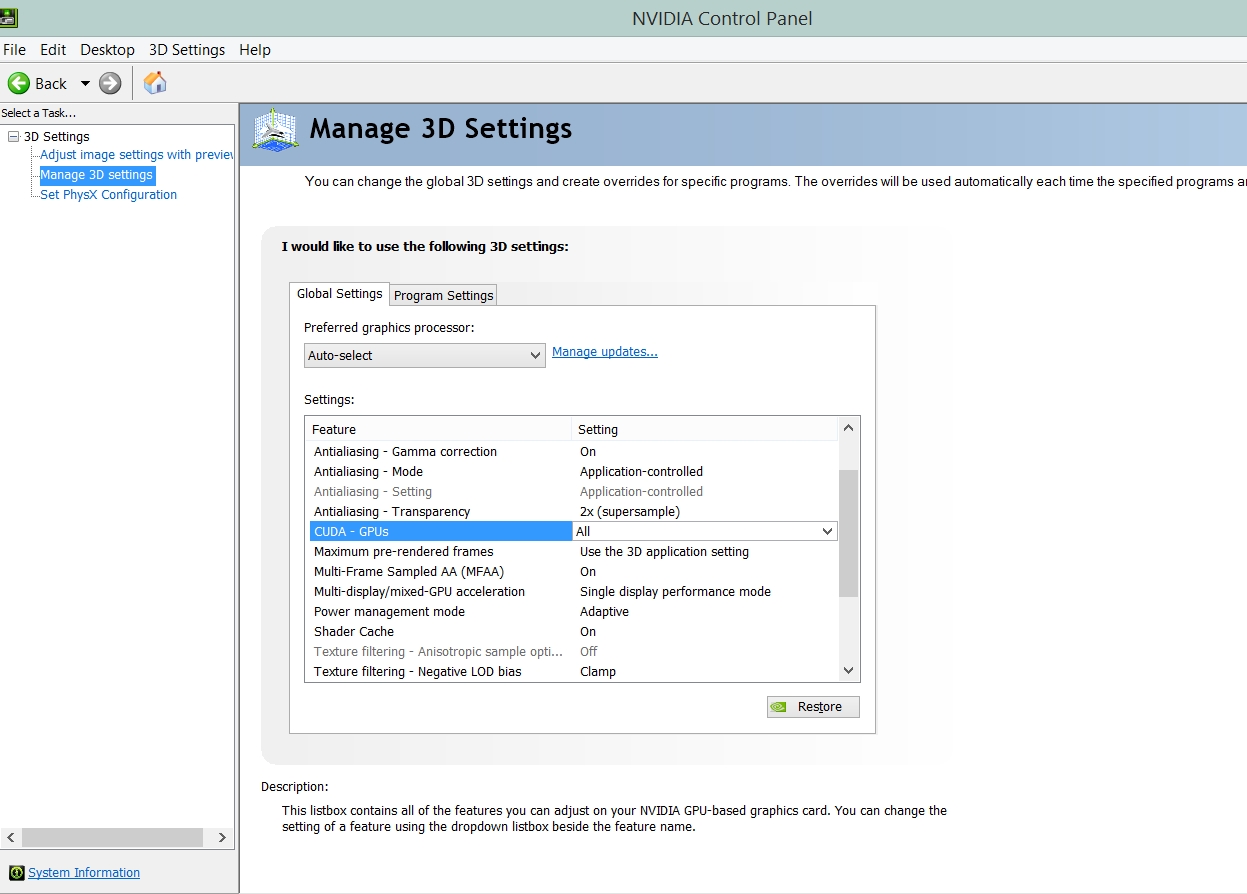Image resolution: width=1247 pixels, height=894 pixels.
Task: Open the Preferred graphics processor dropdown
Action: [x=425, y=355]
